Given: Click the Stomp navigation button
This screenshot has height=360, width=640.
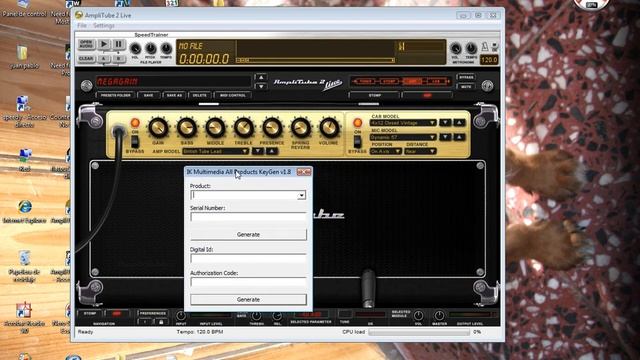Looking at the screenshot, I should click(x=90, y=313).
